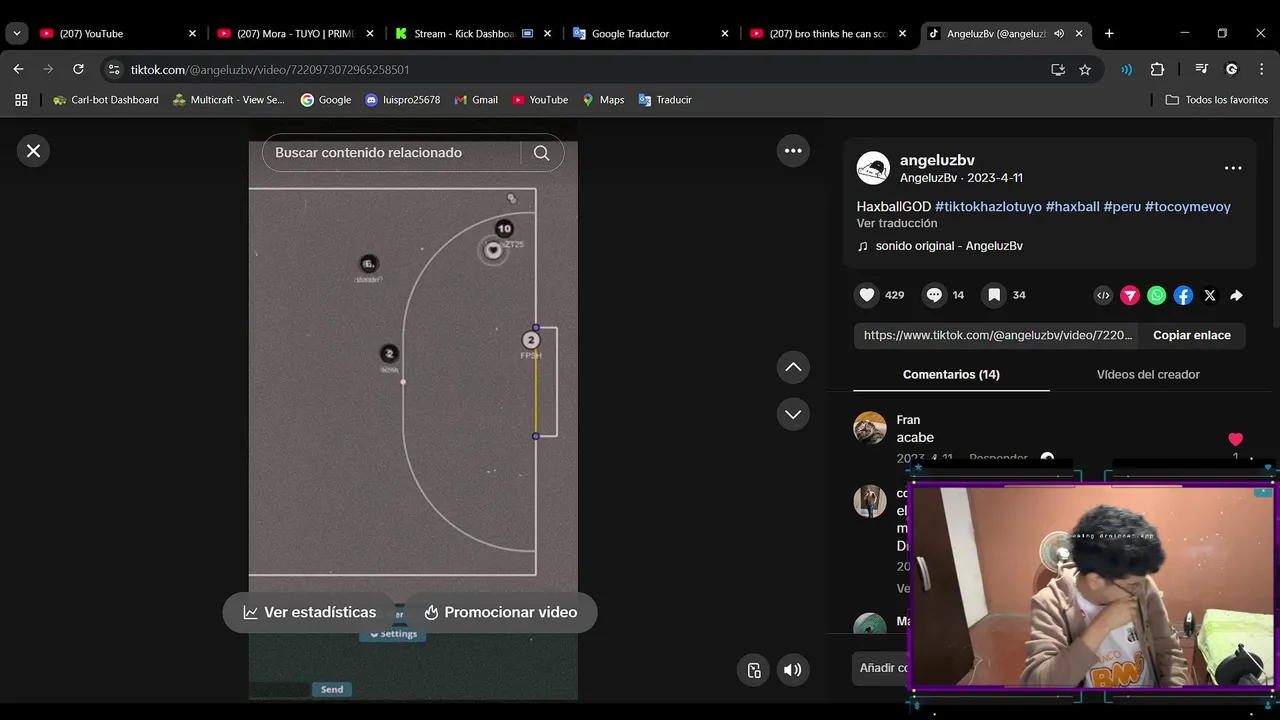Switch to Google Traductor tab

click(x=652, y=34)
